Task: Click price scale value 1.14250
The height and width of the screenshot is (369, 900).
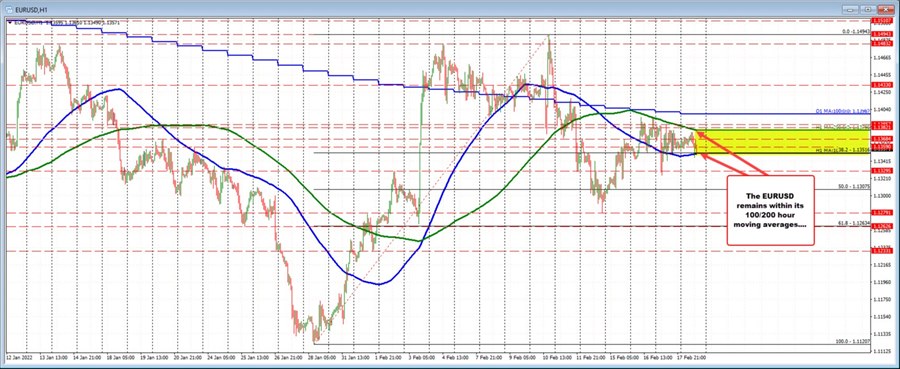Action: 882,92
